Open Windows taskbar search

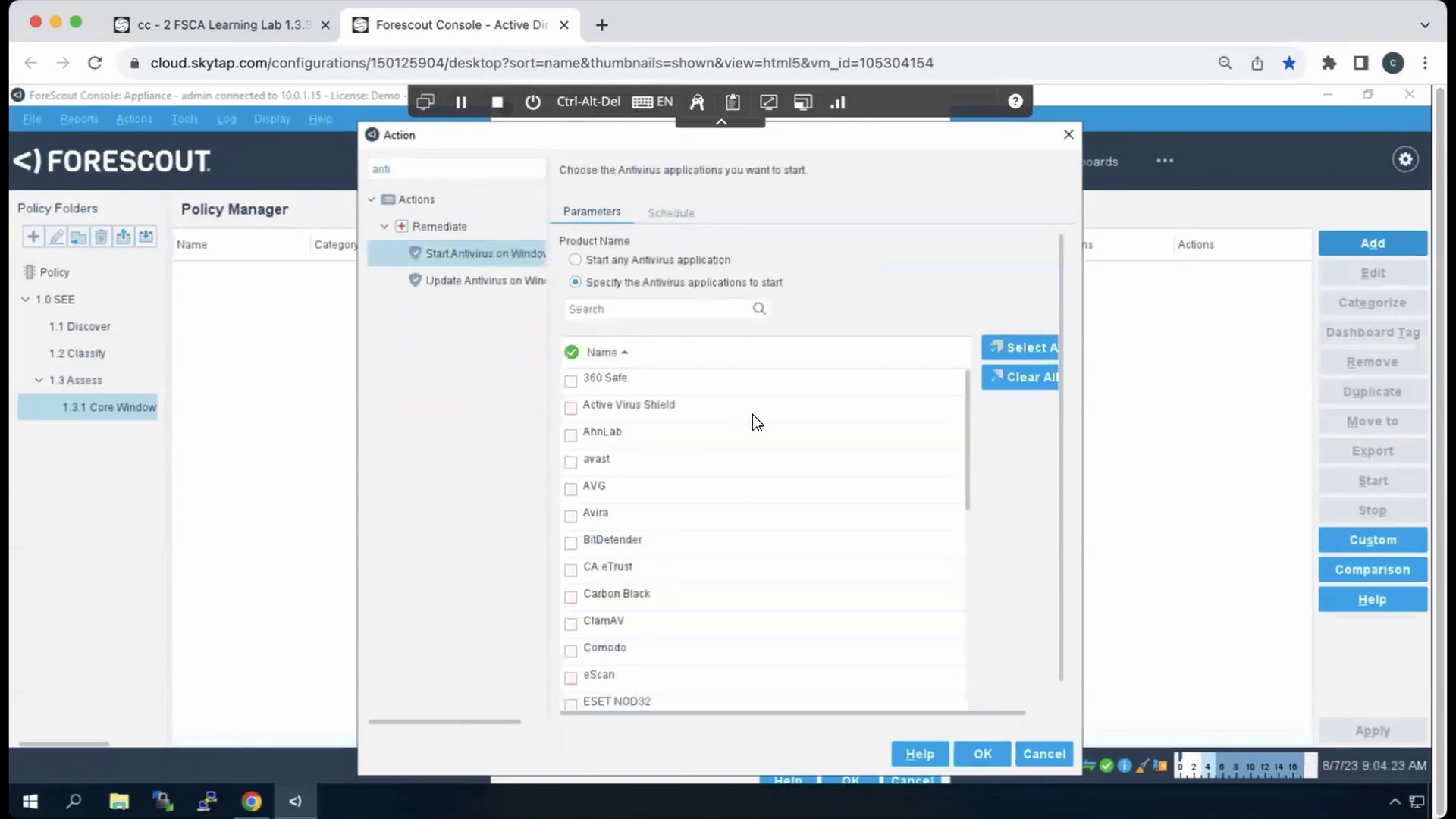pyautogui.click(x=74, y=801)
